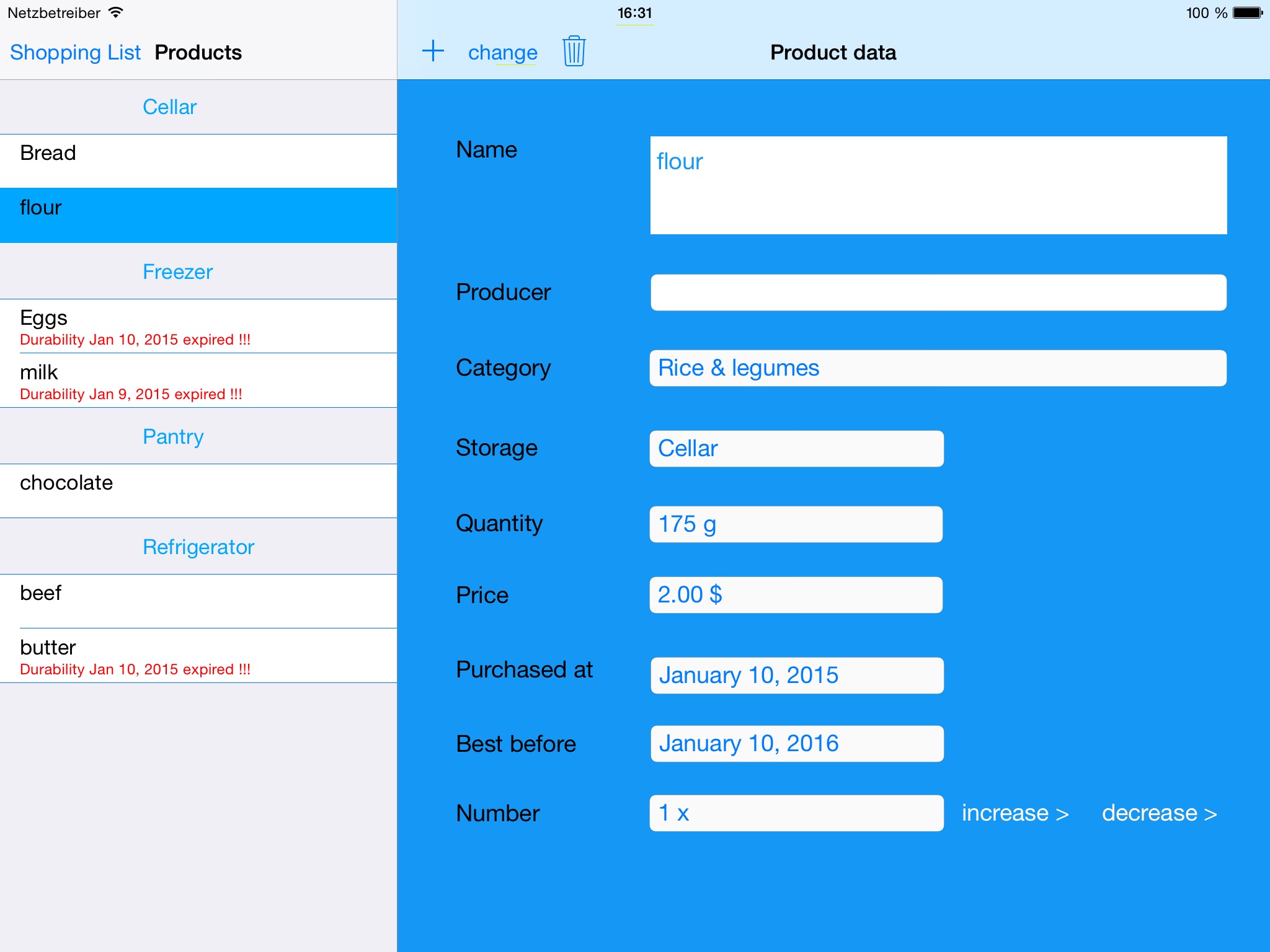Tap Eggs durability expired warning
This screenshot has width=1270, height=952.
135,340
